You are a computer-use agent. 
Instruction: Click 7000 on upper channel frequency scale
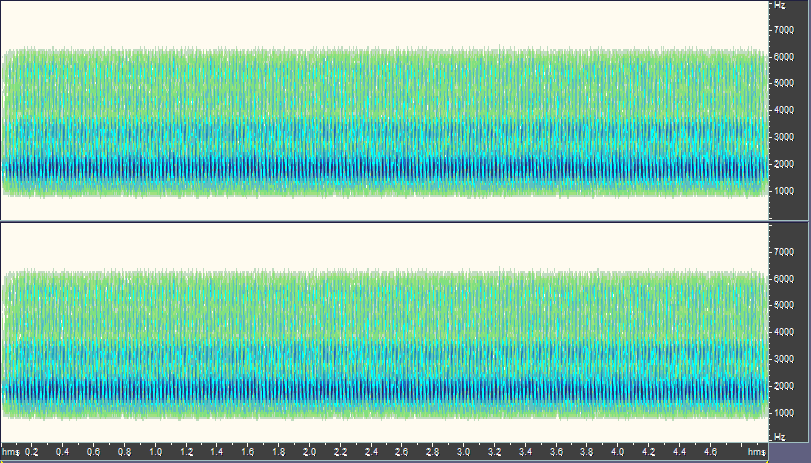tap(784, 30)
